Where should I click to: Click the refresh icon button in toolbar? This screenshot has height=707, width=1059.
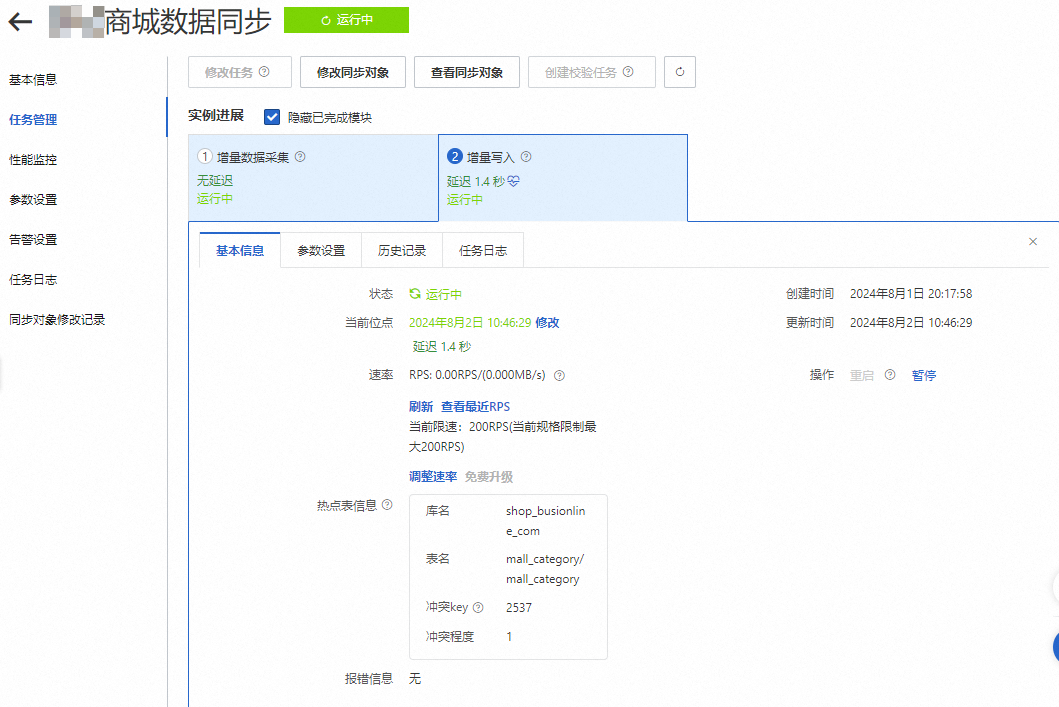coord(680,72)
